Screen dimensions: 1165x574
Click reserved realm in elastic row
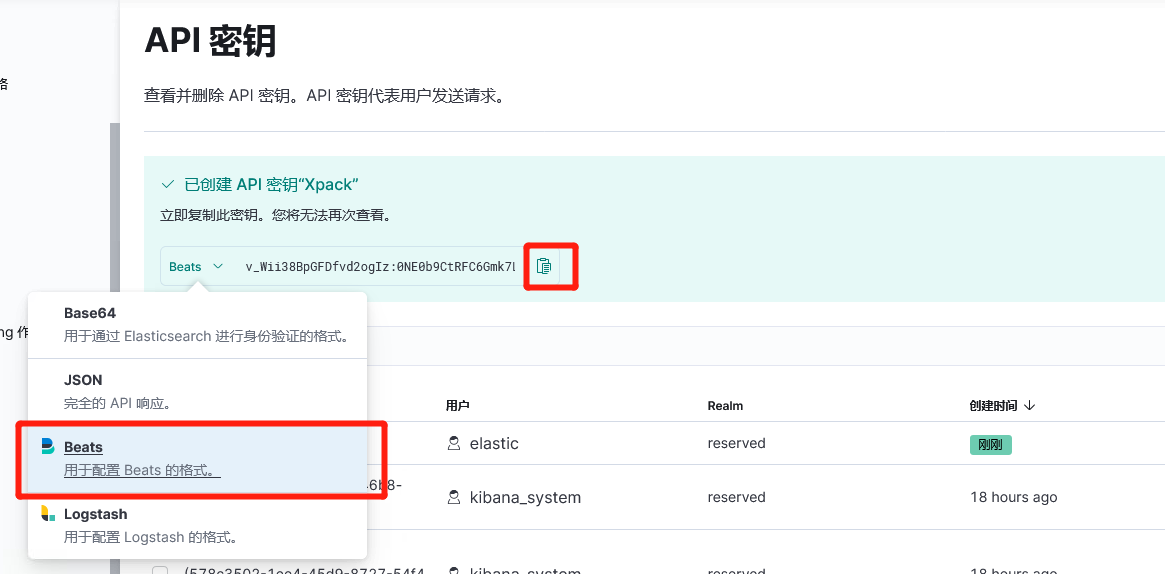[x=736, y=443]
